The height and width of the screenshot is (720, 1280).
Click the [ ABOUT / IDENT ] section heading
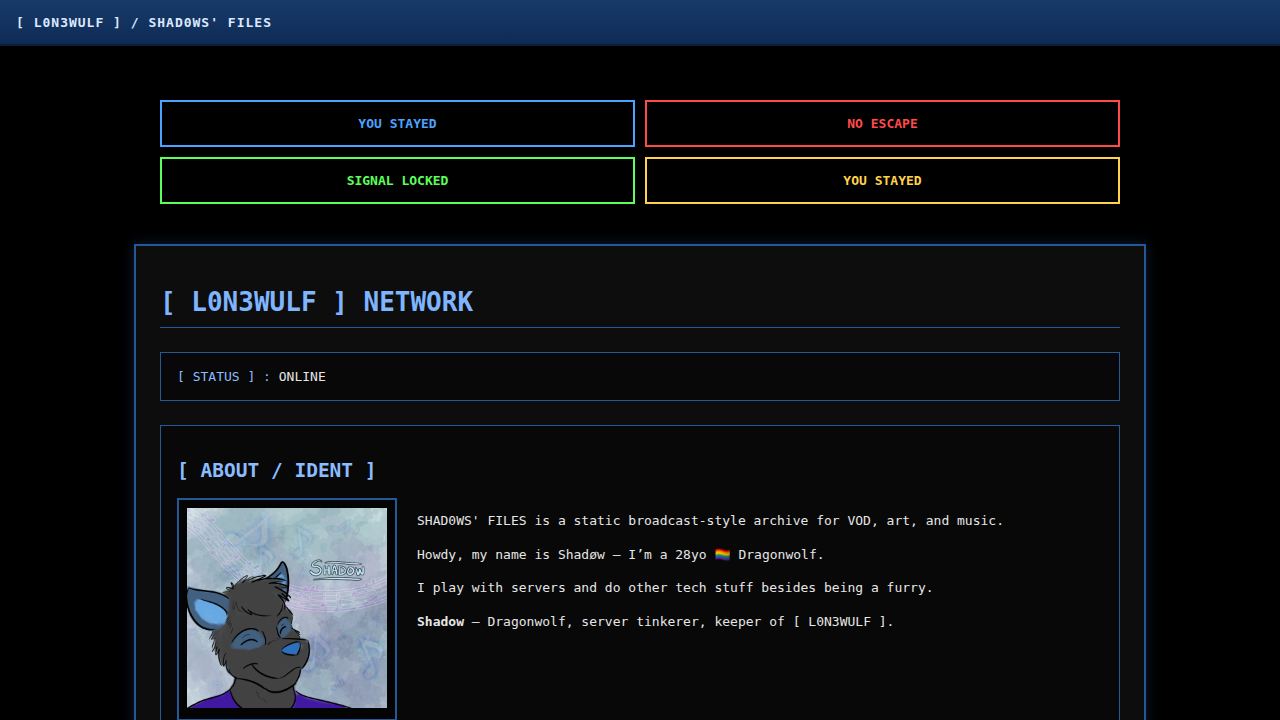pos(276,470)
